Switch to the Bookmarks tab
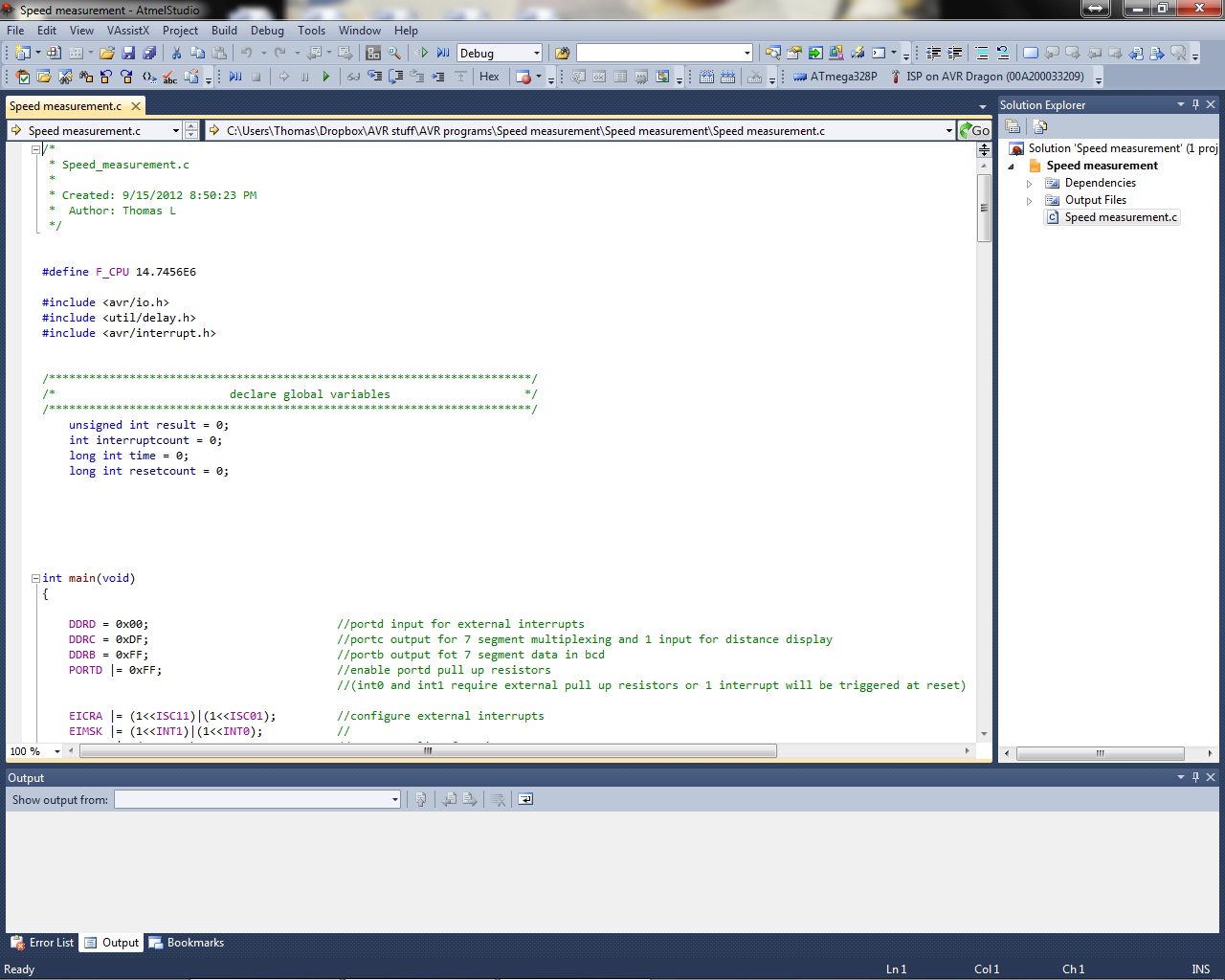This screenshot has width=1225, height=980. tap(186, 943)
